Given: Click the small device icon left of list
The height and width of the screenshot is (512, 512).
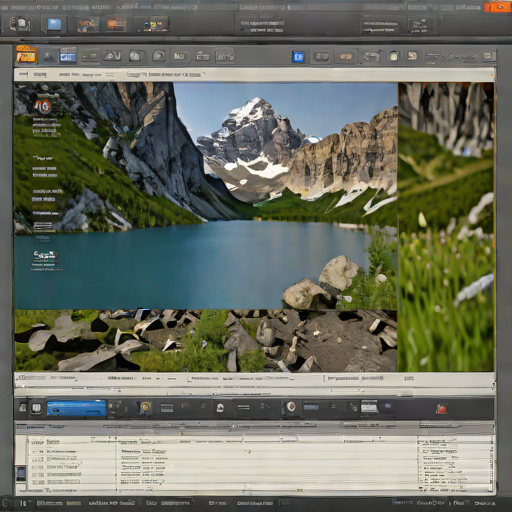Looking at the screenshot, I should coord(21,474).
